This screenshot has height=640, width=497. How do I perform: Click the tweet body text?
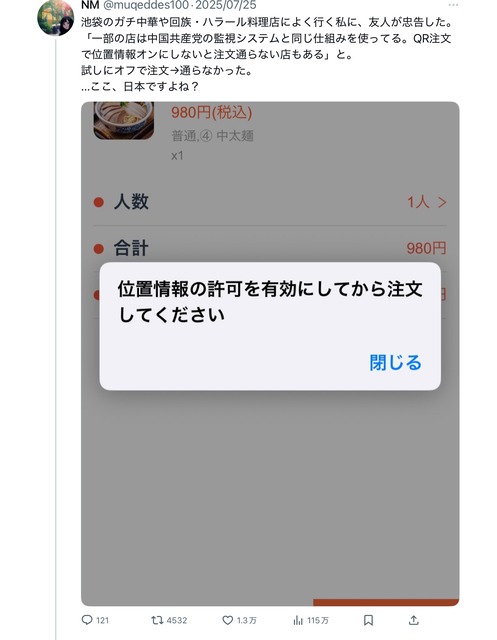(x=266, y=54)
